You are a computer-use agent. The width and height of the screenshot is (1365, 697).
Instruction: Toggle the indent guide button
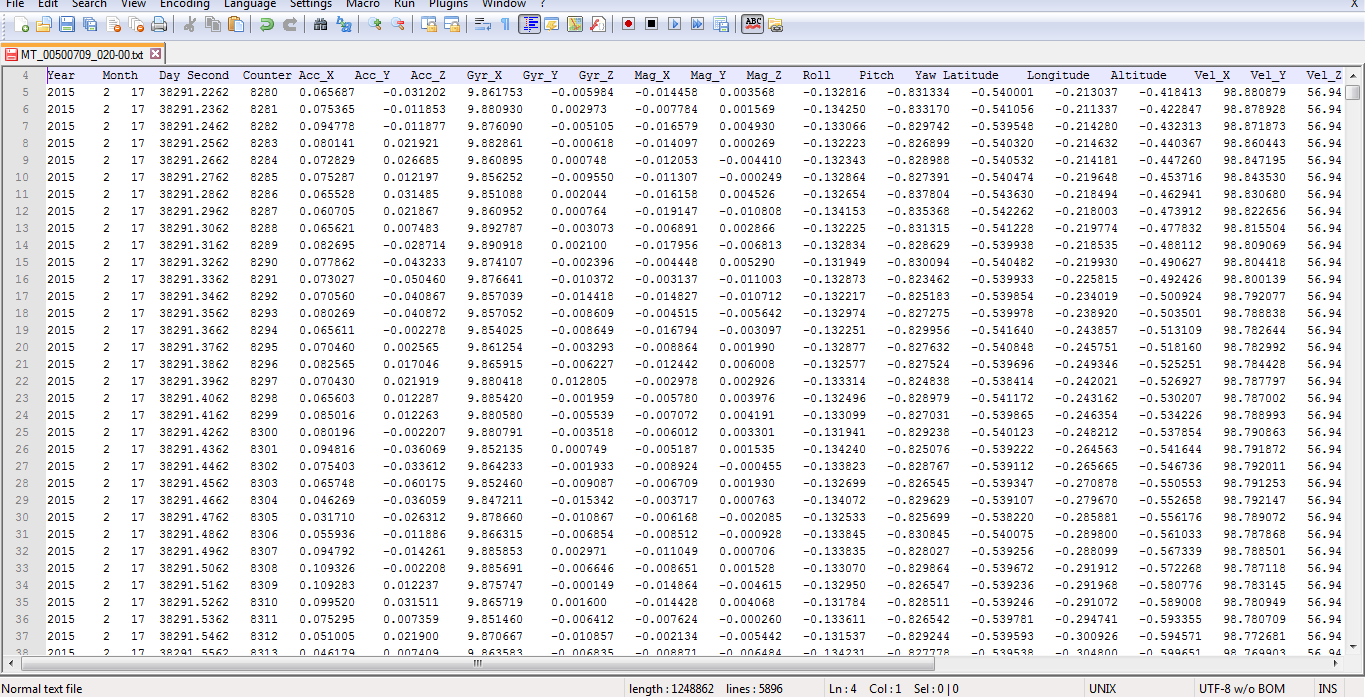(x=528, y=24)
